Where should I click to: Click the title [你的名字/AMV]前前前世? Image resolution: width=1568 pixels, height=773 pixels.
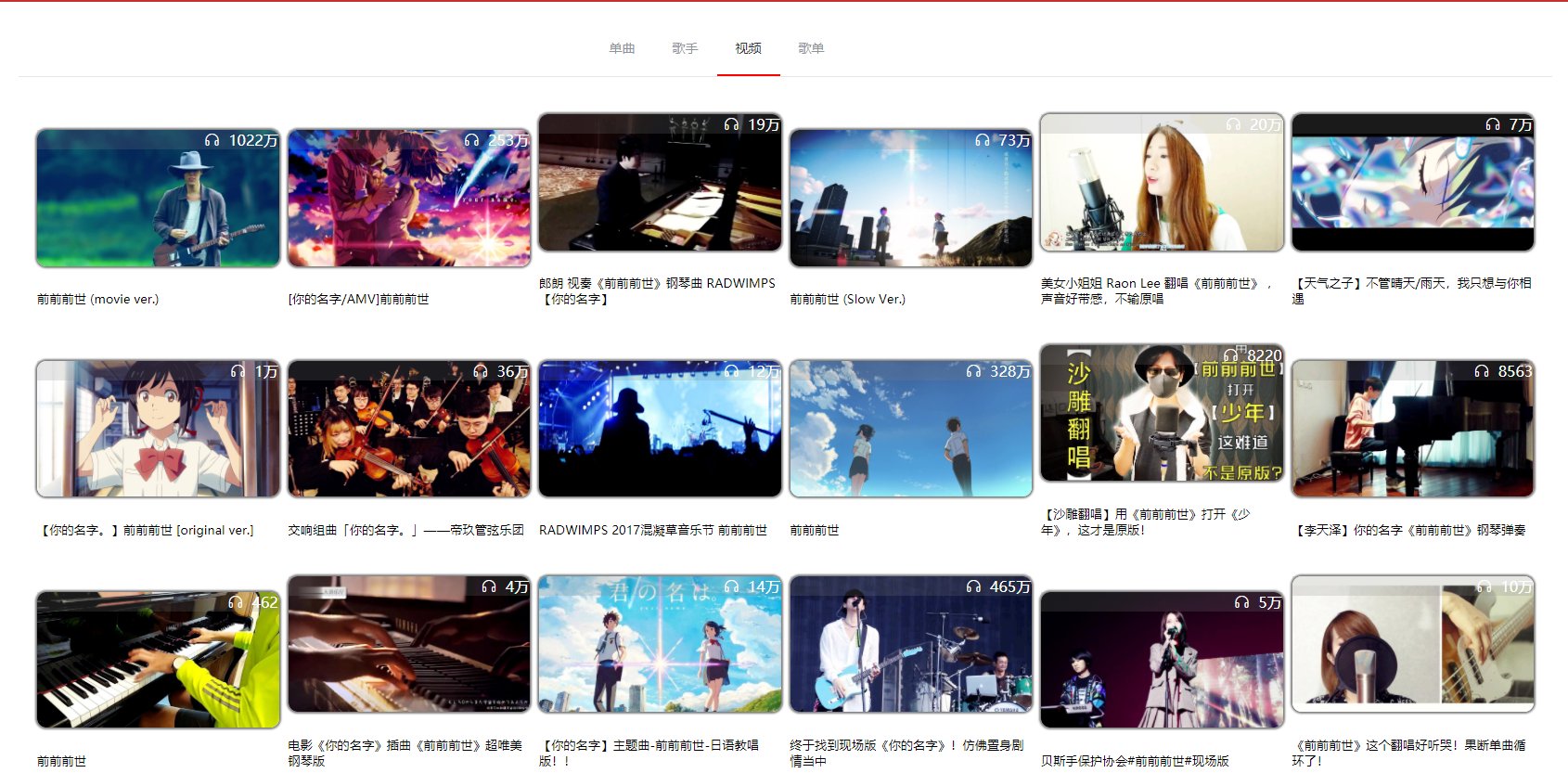358,299
